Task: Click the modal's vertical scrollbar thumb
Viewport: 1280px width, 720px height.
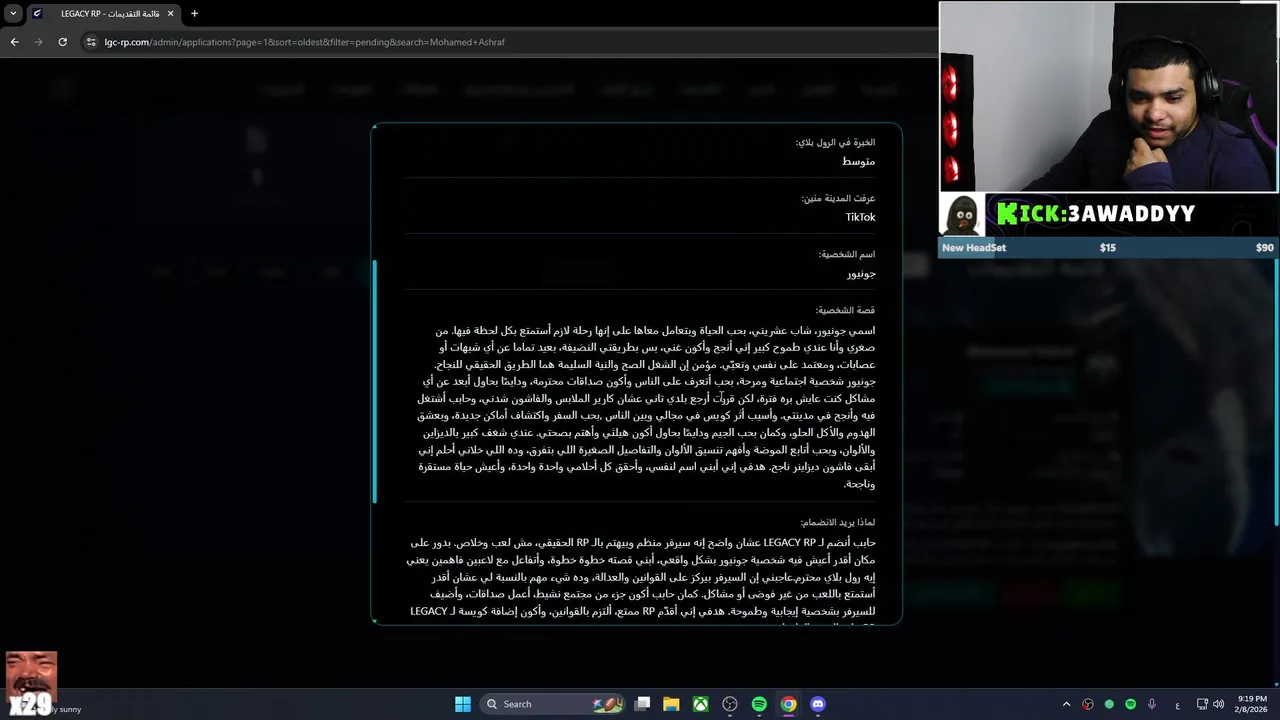Action: [x=374, y=381]
